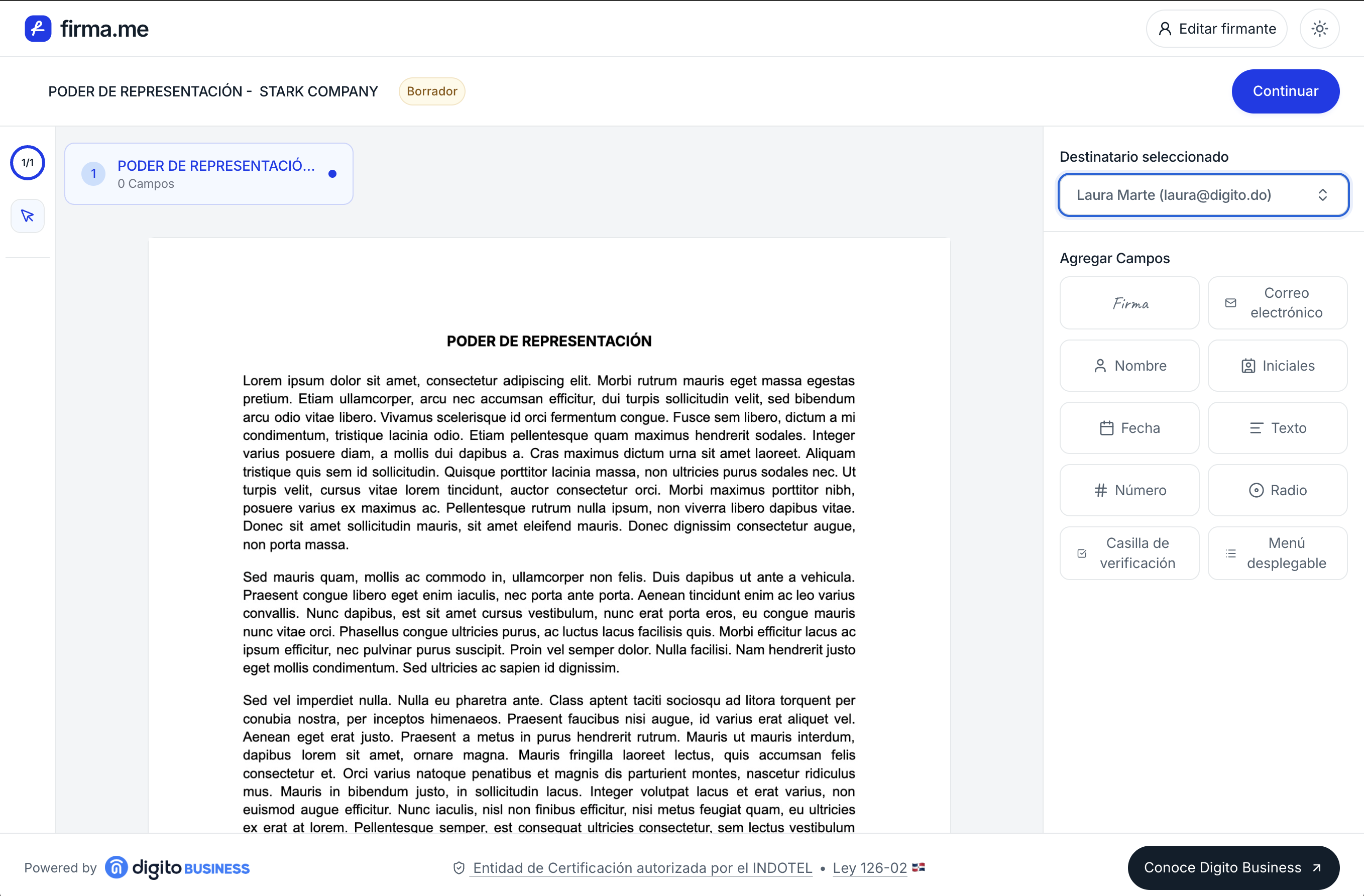Select the cursor pointer tool

[x=28, y=216]
